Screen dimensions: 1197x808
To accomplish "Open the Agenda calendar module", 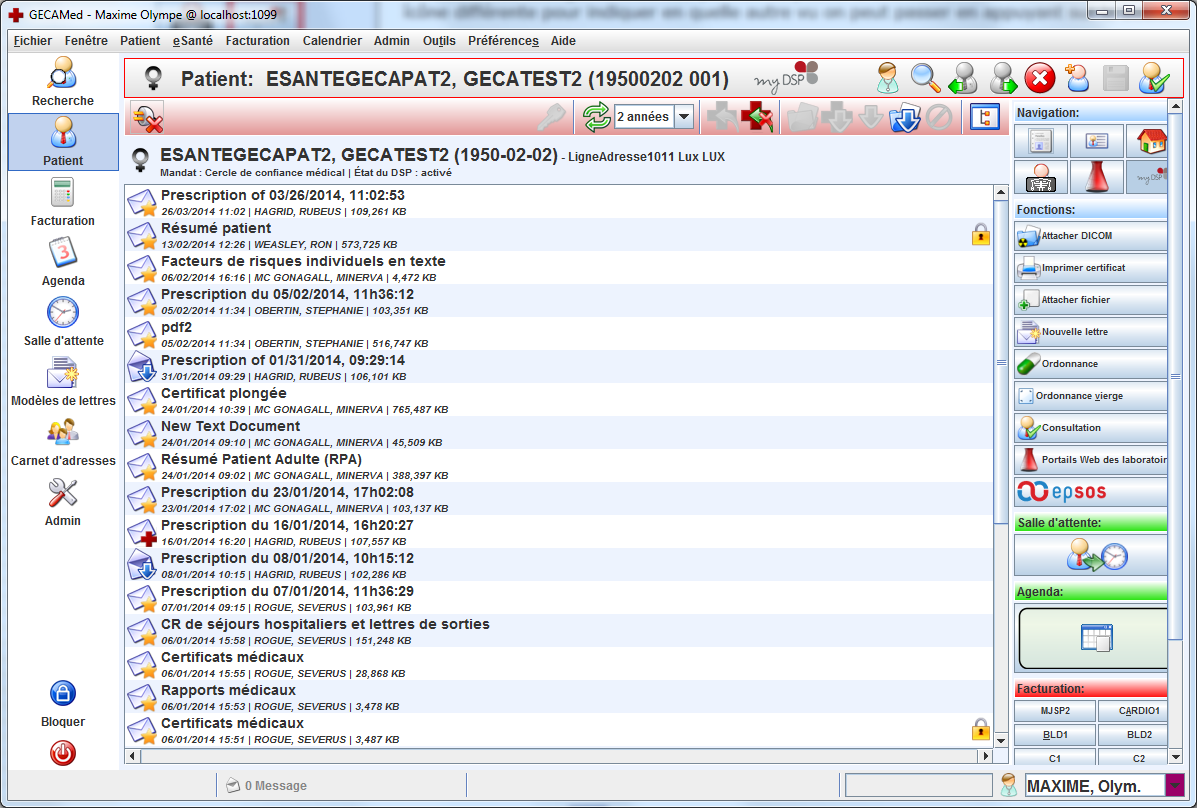I will (x=62, y=261).
